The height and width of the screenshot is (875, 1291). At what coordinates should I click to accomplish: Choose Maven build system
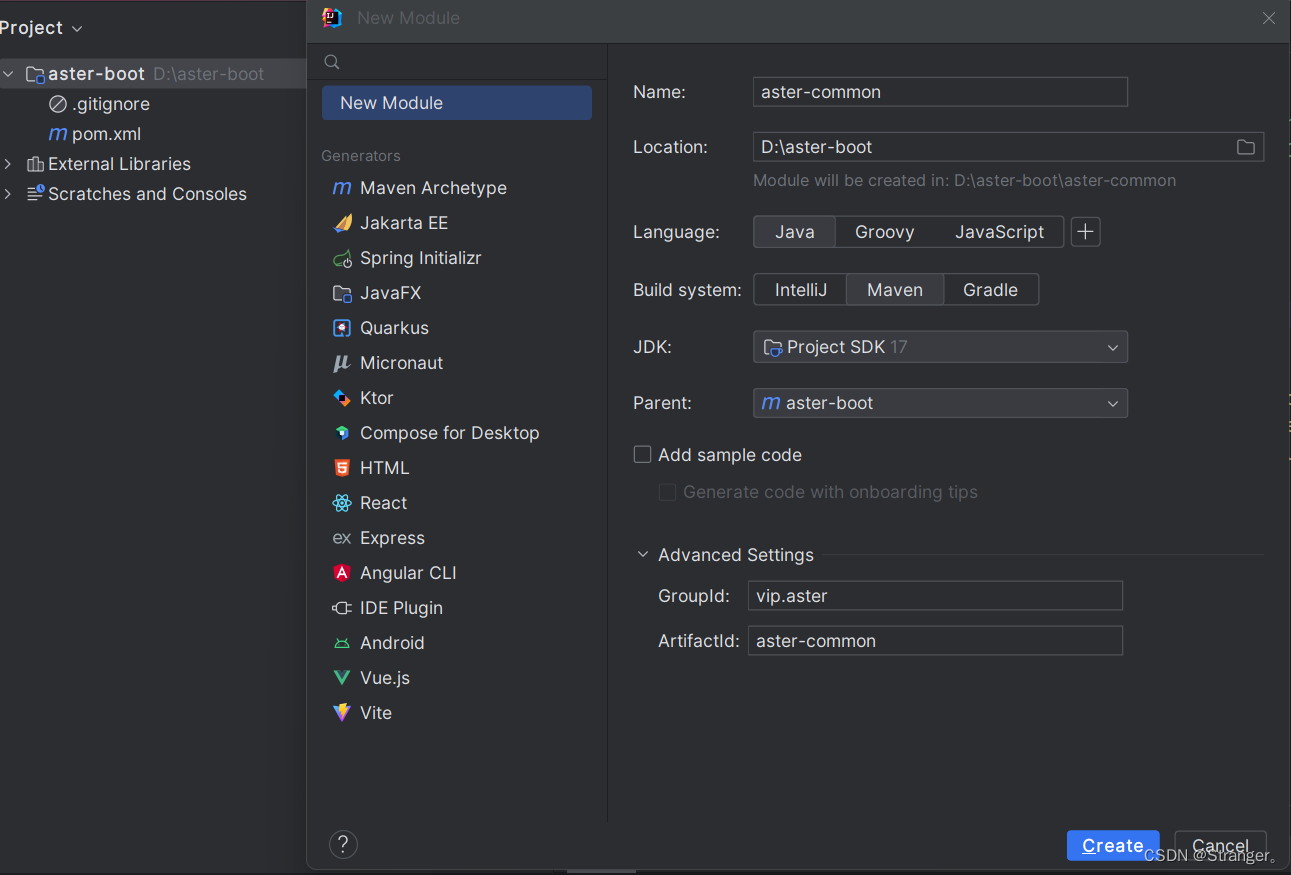click(895, 290)
